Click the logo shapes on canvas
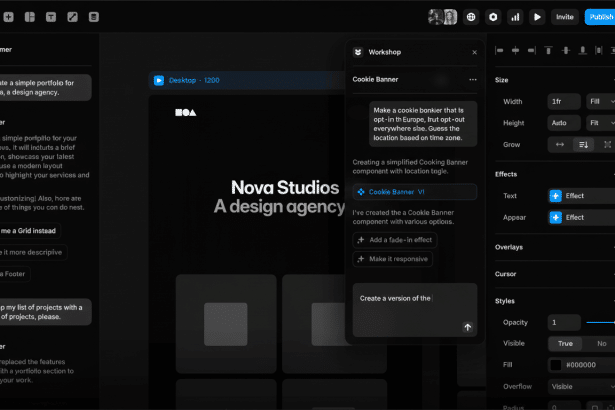Image resolution: width=615 pixels, height=410 pixels. (x=186, y=113)
